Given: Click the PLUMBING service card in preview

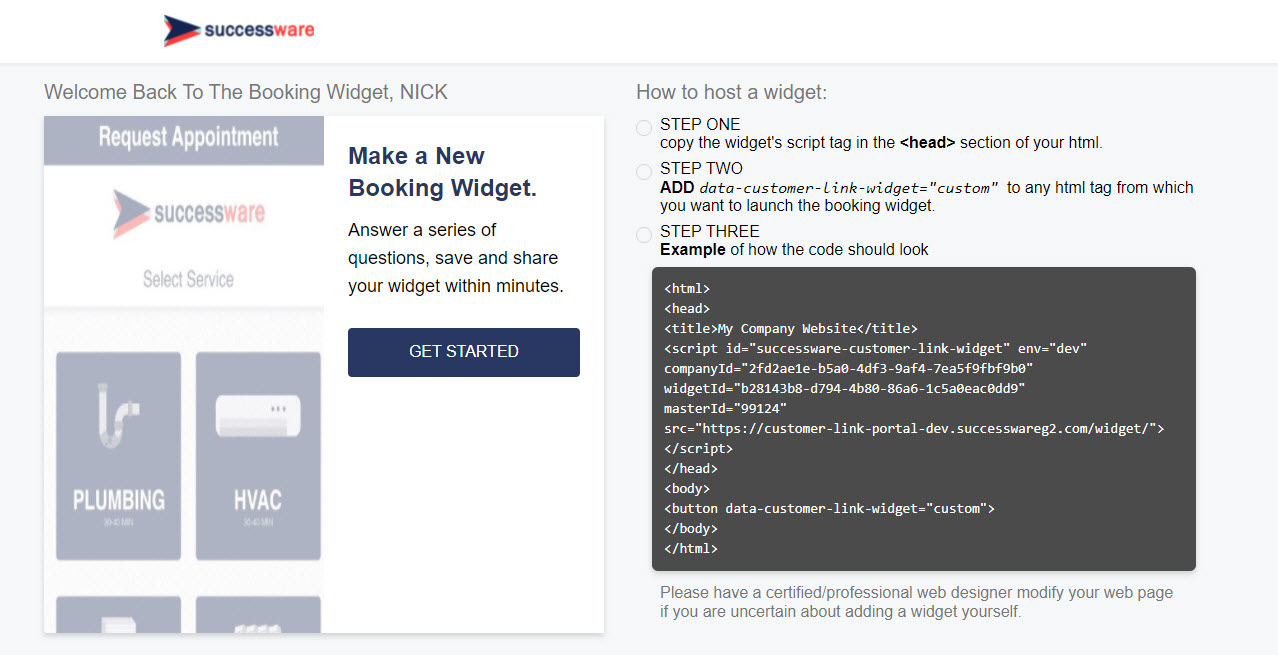Looking at the screenshot, I should click(x=119, y=456).
